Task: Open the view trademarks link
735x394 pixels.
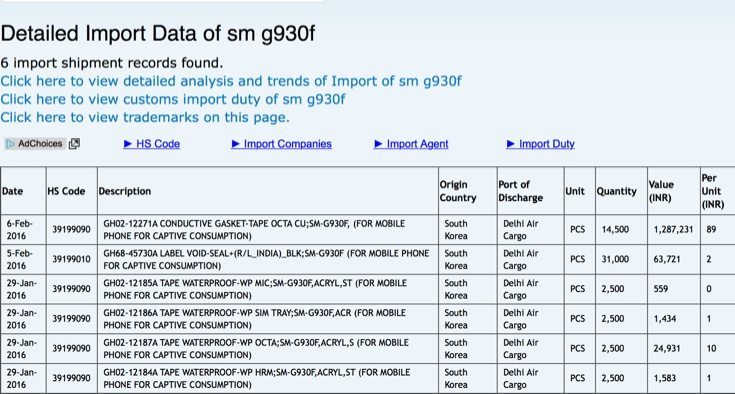Action: click(145, 117)
